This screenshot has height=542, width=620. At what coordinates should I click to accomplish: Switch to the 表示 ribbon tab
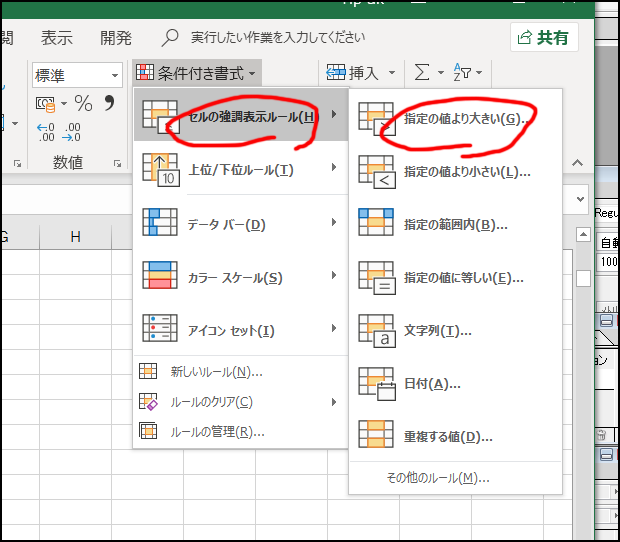click(57, 38)
